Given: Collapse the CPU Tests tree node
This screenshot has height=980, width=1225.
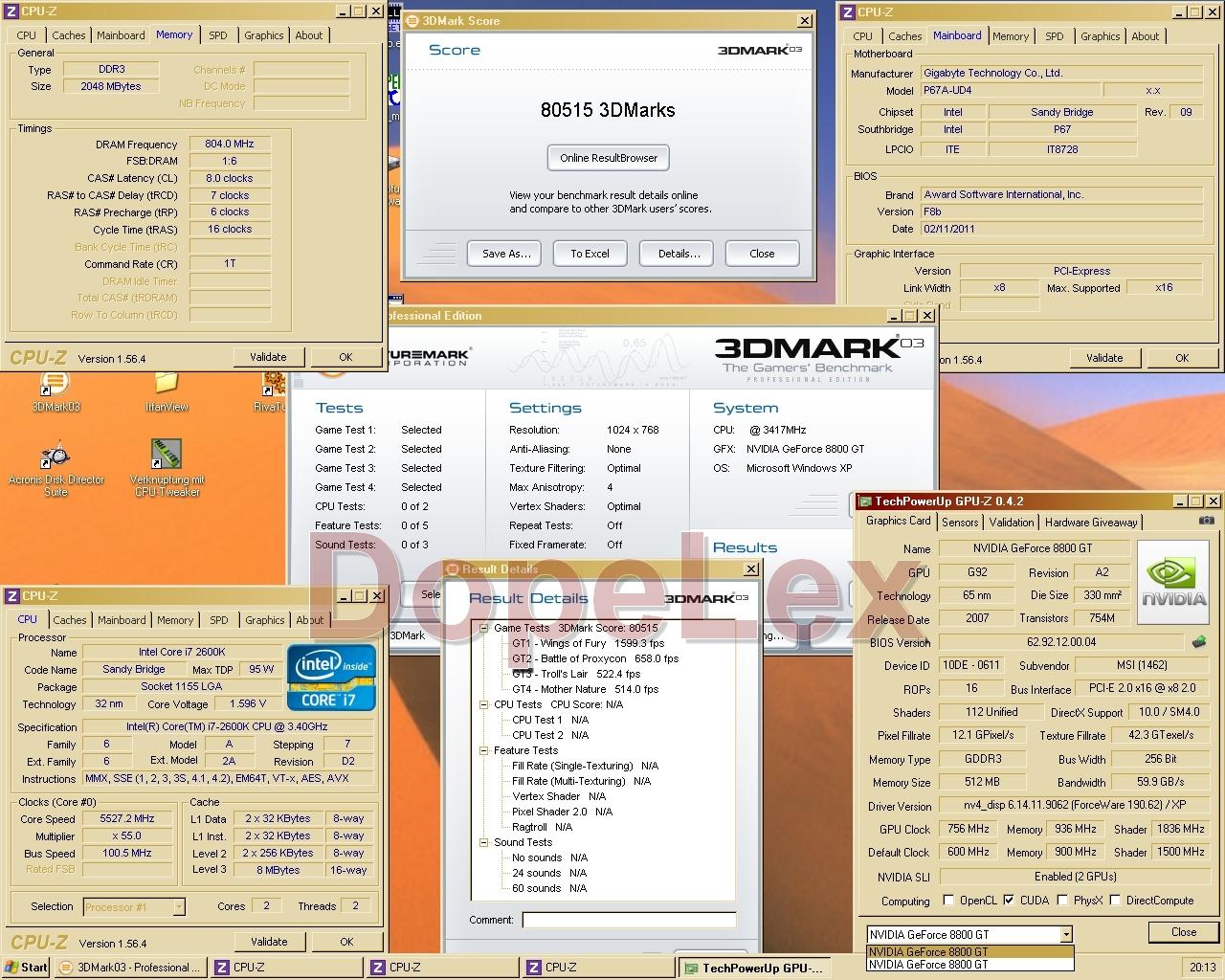Looking at the screenshot, I should (484, 704).
